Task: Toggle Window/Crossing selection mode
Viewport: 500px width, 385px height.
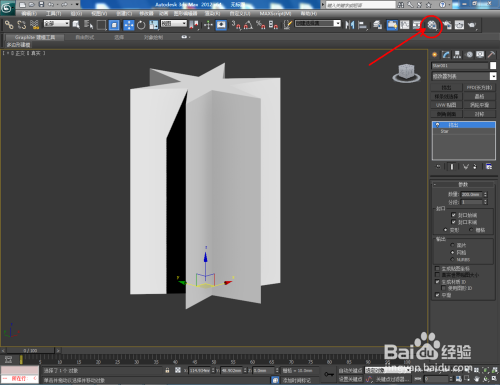Action: click(114, 25)
